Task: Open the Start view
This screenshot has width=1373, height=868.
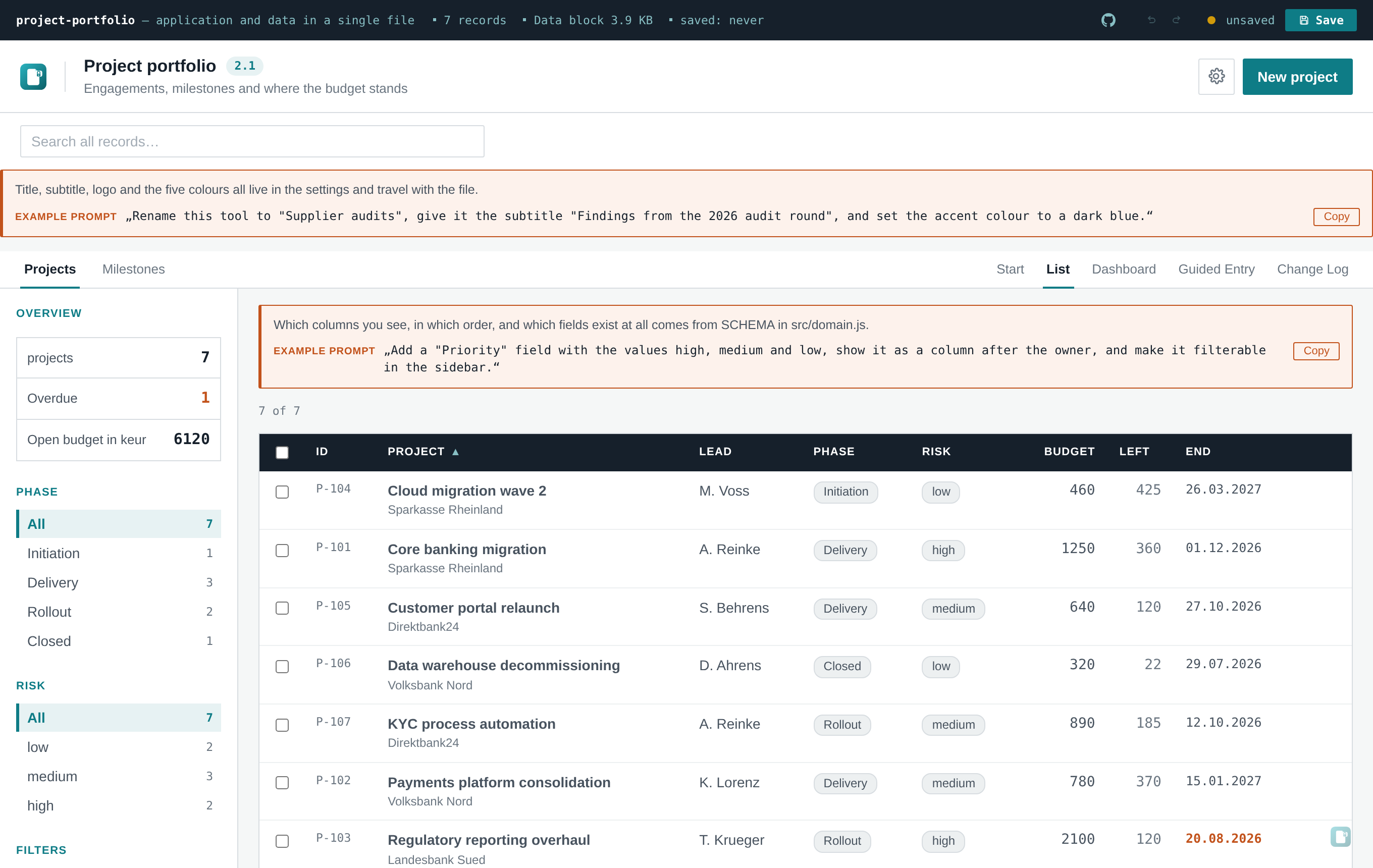Action: (1010, 269)
